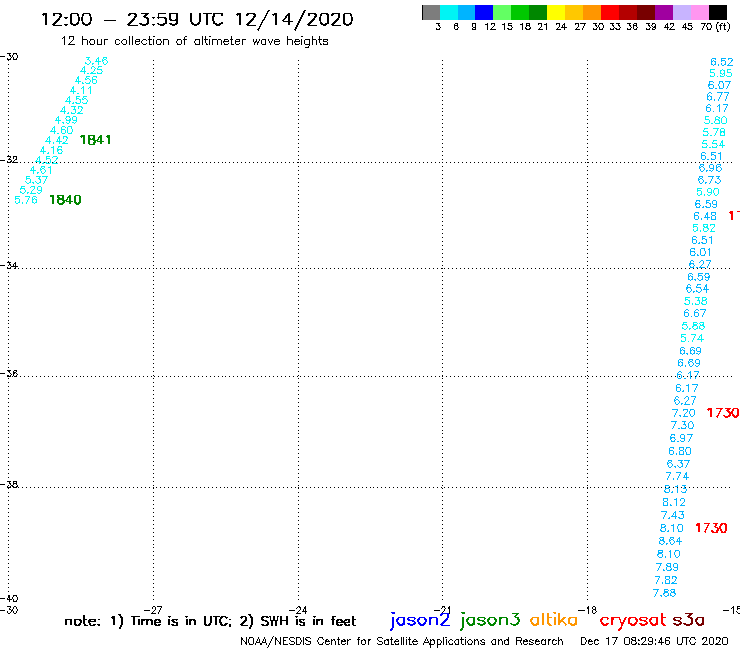The image size is (740, 650).
Task: Select the 5.54 wave height value
Action: [713, 144]
